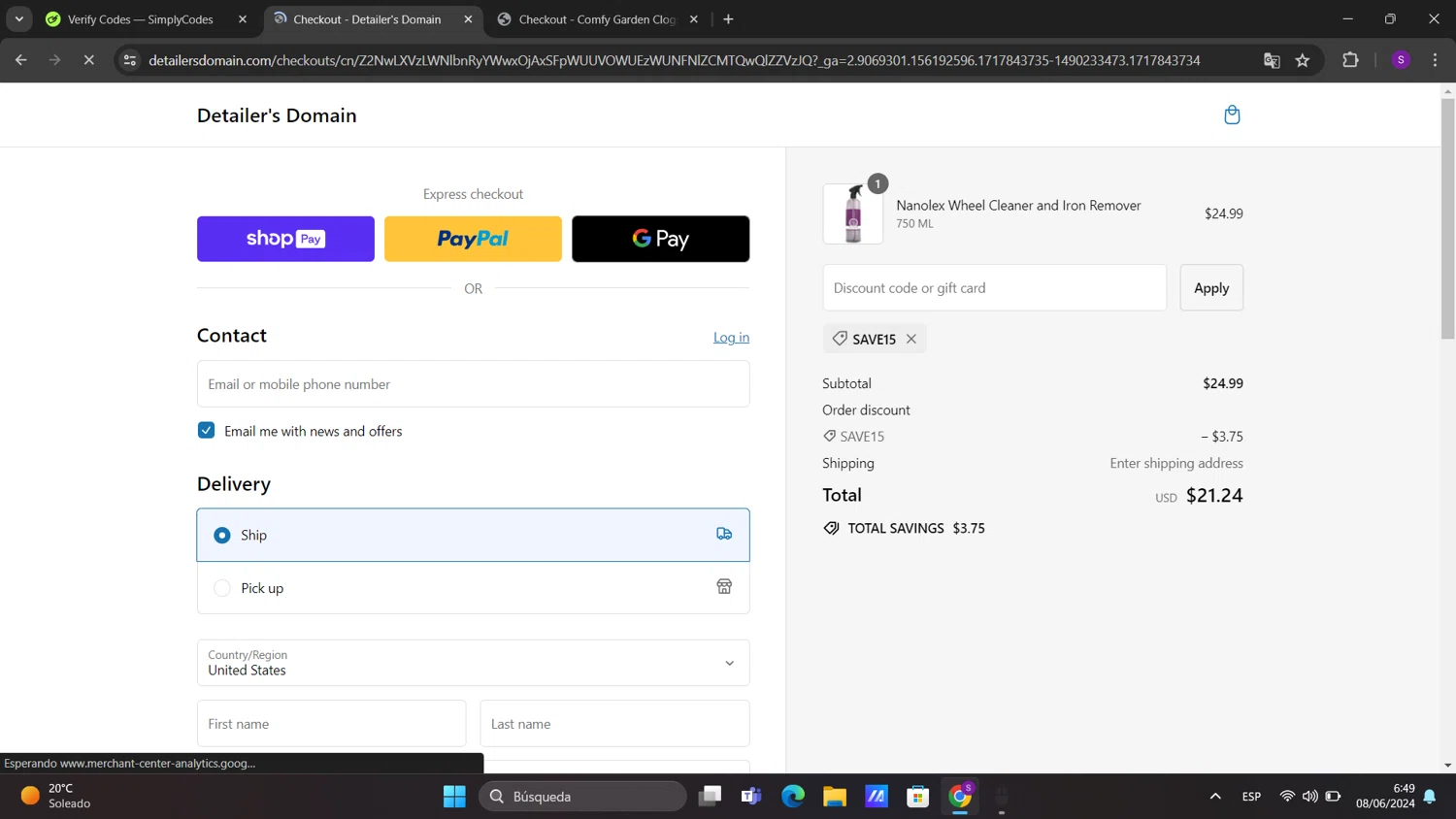Click the truck icon in Ship row
Image resolution: width=1456 pixels, height=819 pixels.
724,535
